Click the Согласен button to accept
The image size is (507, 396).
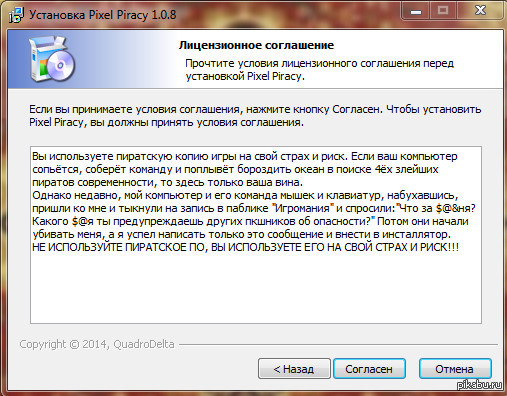(369, 369)
